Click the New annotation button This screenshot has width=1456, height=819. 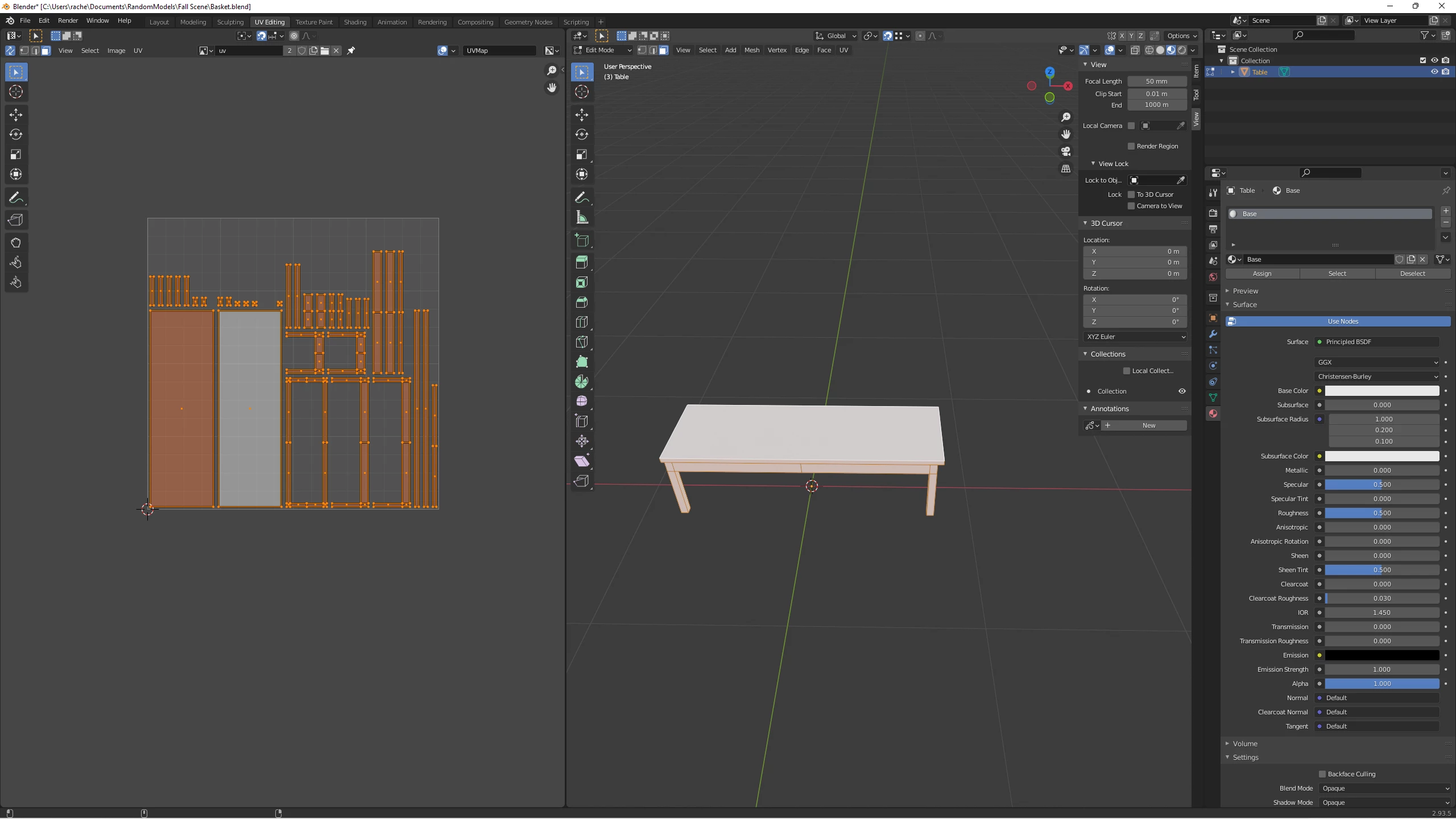click(x=1148, y=425)
